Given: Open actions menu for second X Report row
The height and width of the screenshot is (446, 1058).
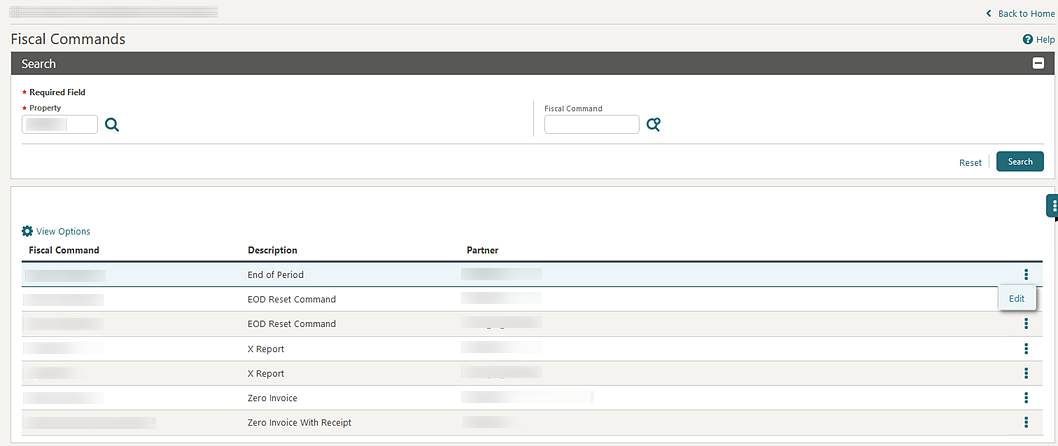Looking at the screenshot, I should point(1026,373).
